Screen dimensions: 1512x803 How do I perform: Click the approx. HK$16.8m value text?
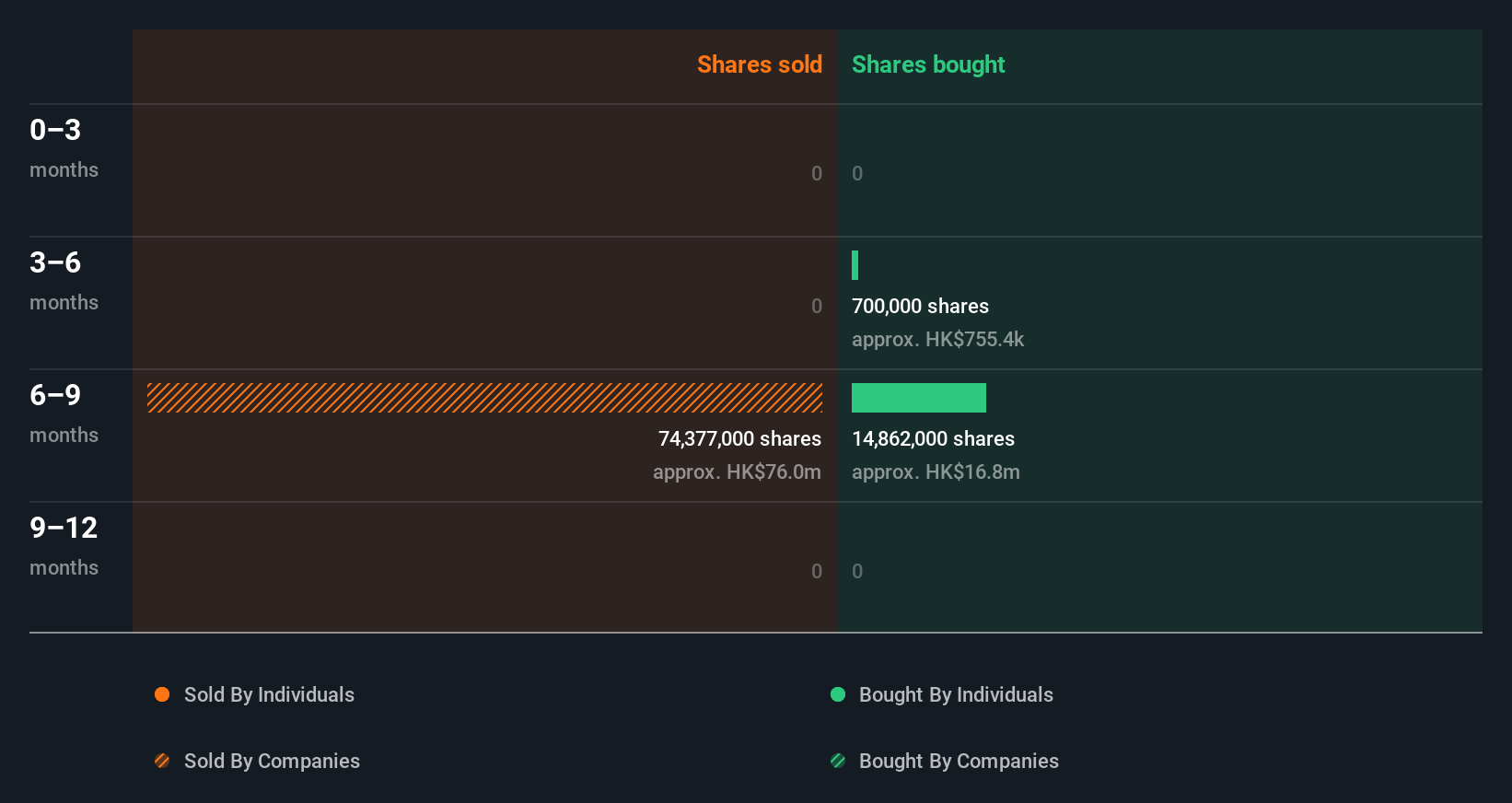(x=936, y=471)
